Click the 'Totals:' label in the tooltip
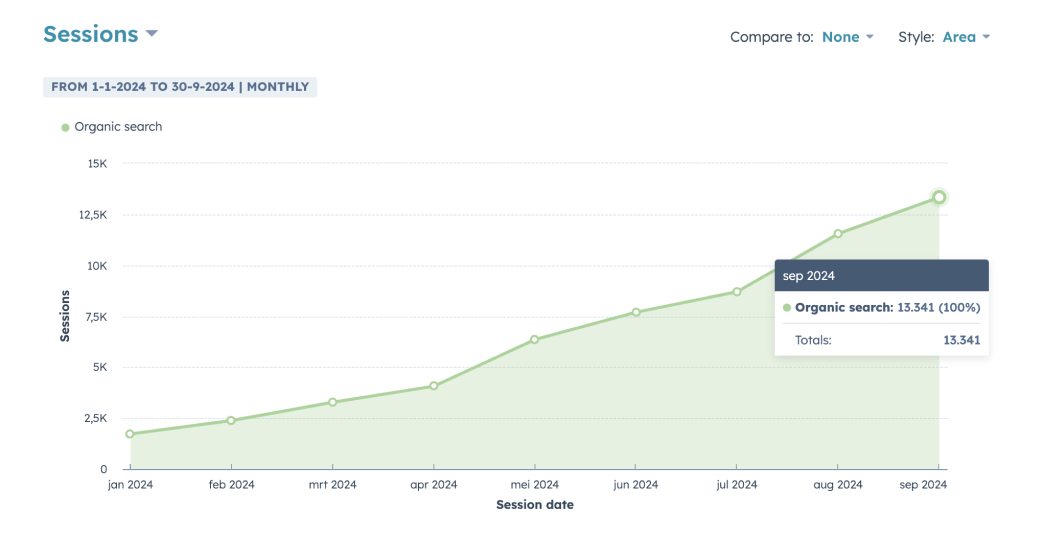The width and height of the screenshot is (1043, 550). pos(813,341)
